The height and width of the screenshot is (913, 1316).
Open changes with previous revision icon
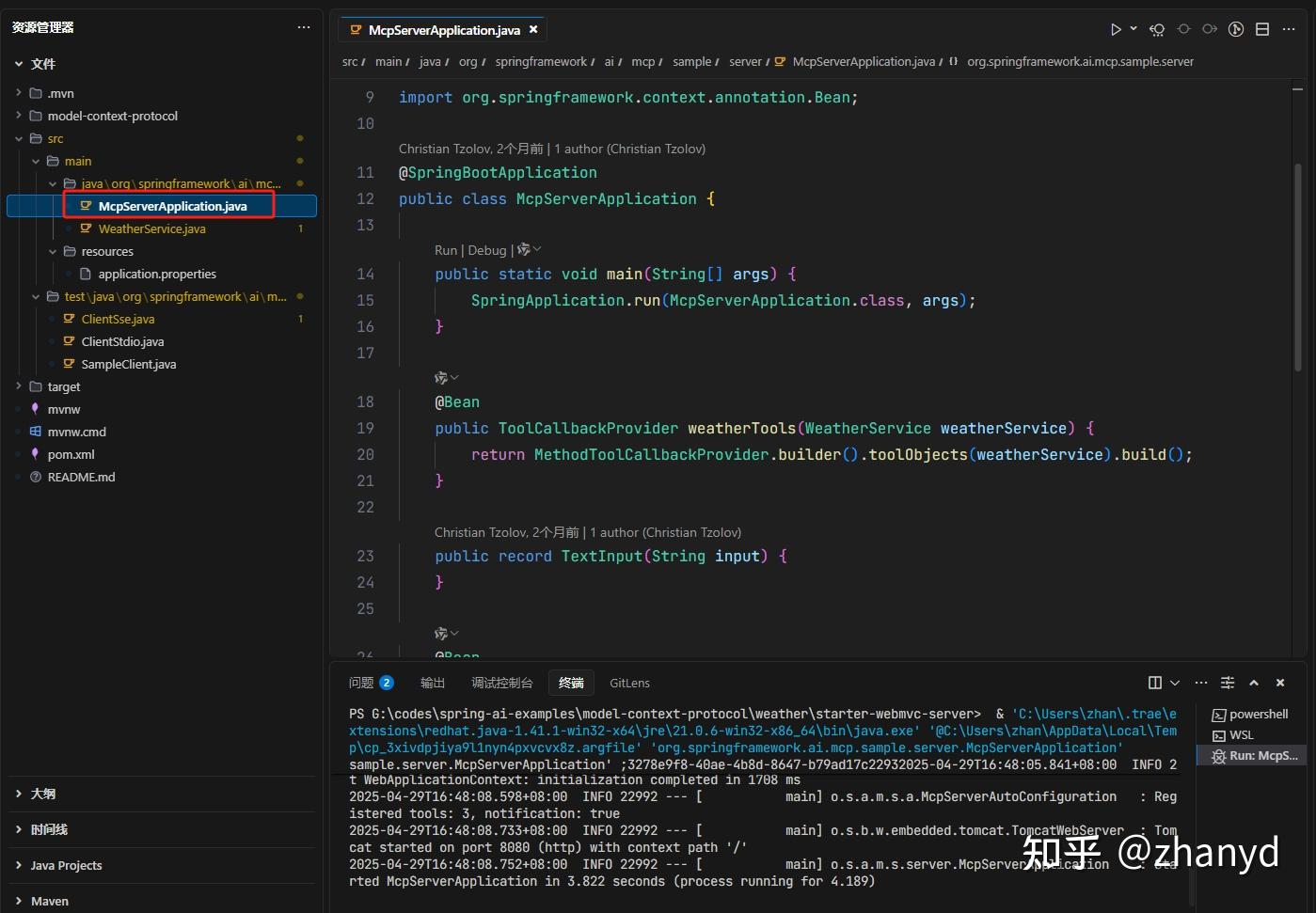(1157, 30)
